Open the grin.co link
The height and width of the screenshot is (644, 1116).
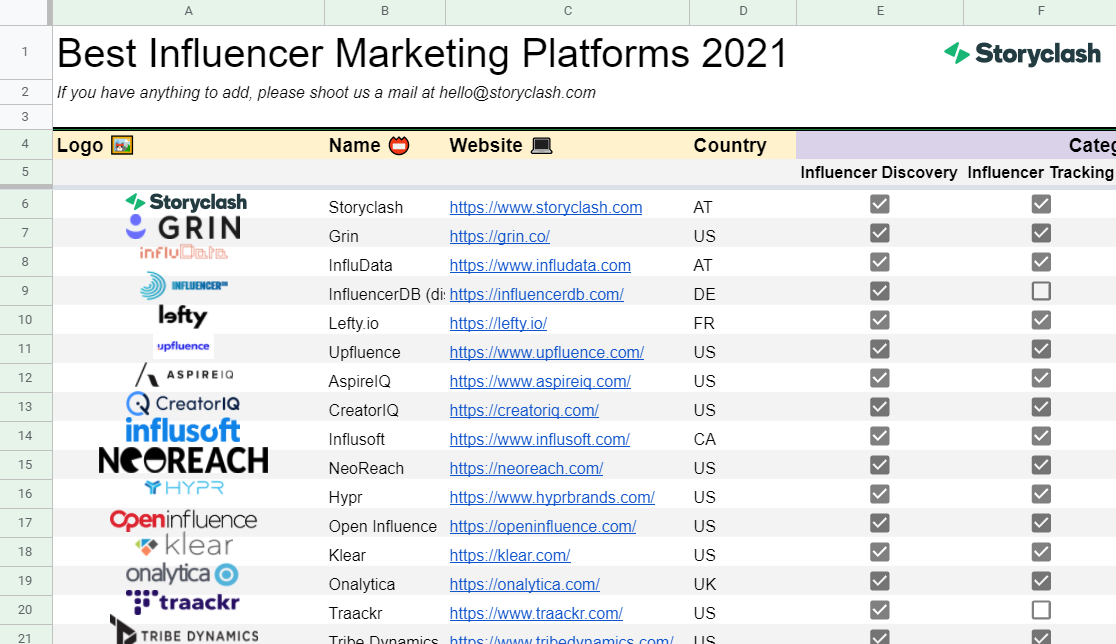[x=500, y=236]
